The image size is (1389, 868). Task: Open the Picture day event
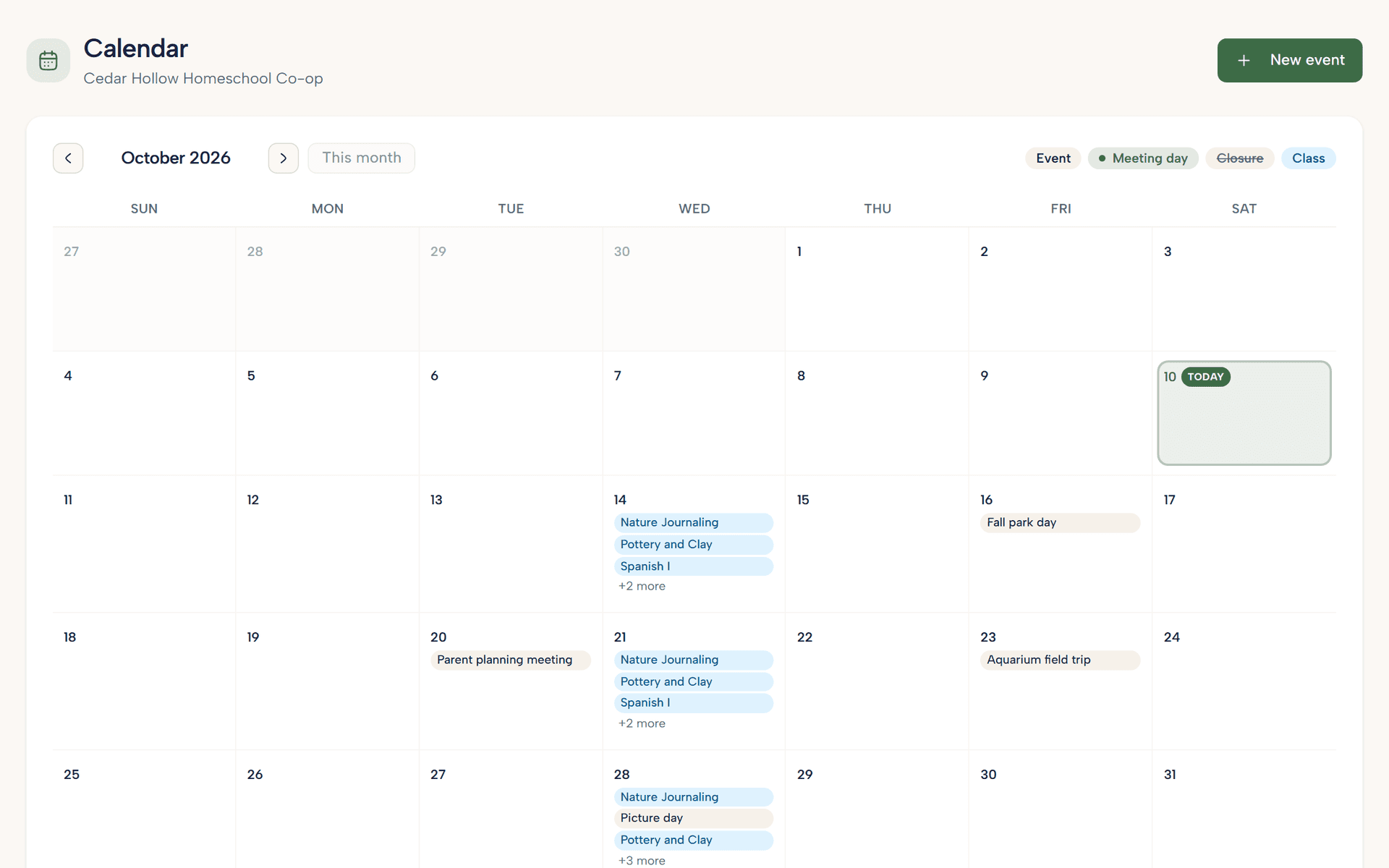(x=693, y=818)
